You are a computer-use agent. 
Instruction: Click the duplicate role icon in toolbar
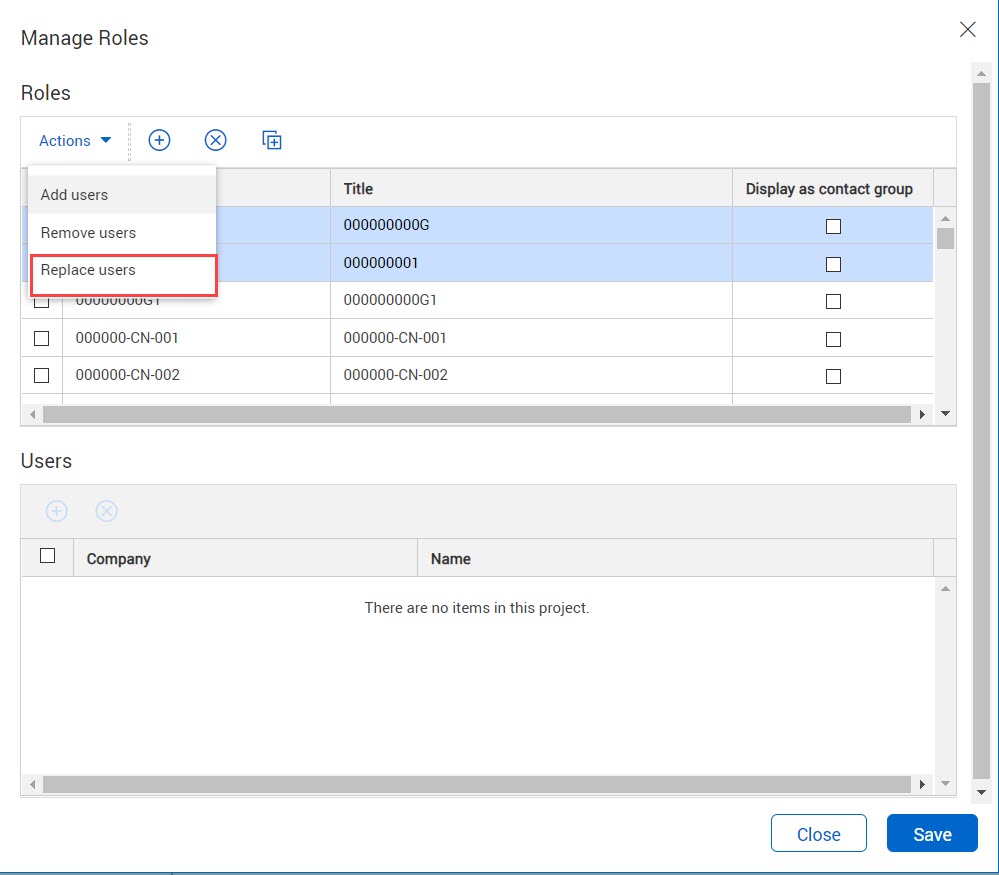(x=272, y=141)
